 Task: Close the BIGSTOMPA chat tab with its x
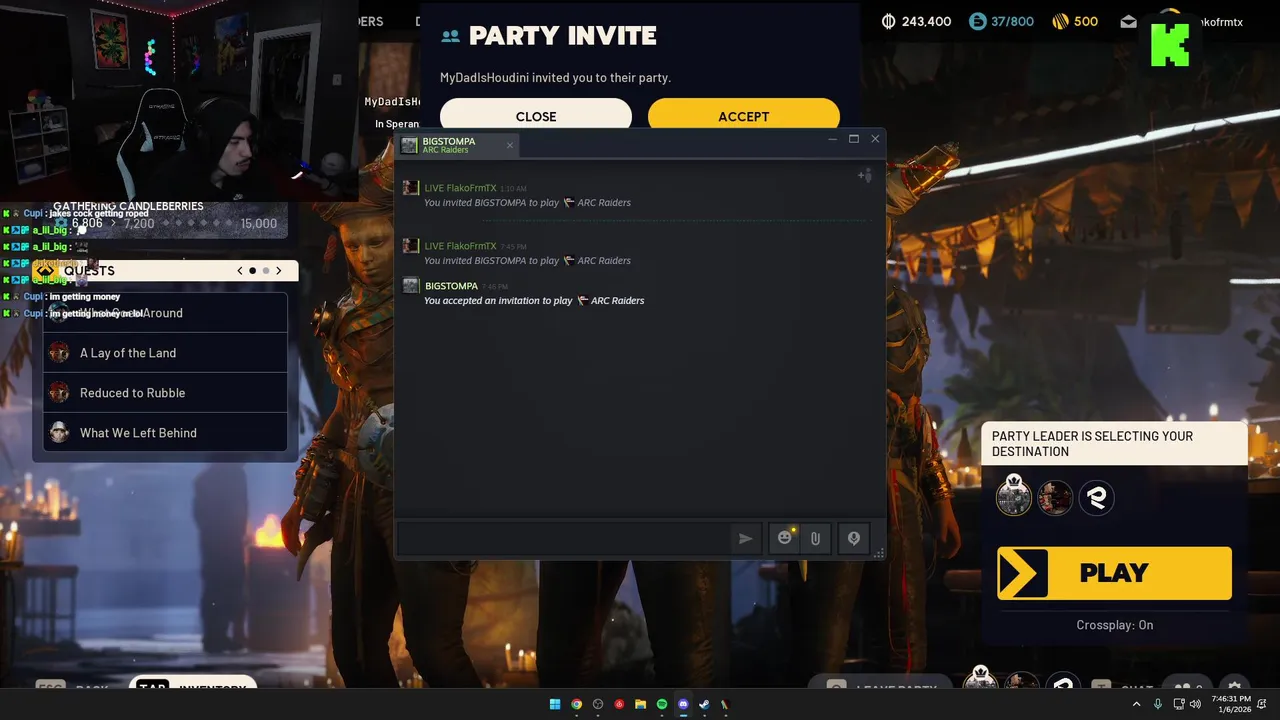click(509, 146)
